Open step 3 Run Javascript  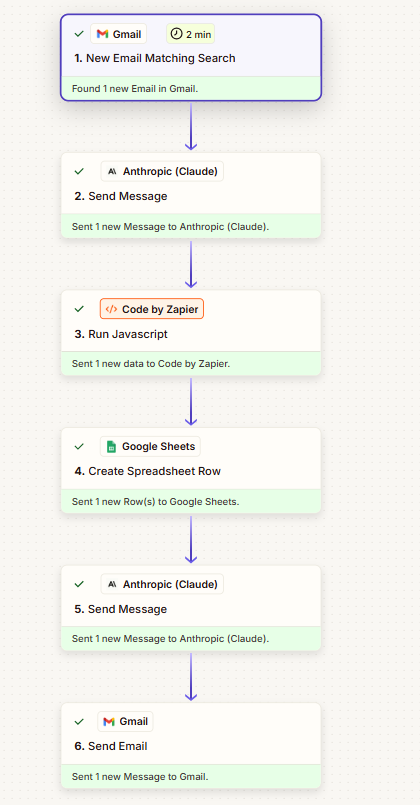coord(121,334)
